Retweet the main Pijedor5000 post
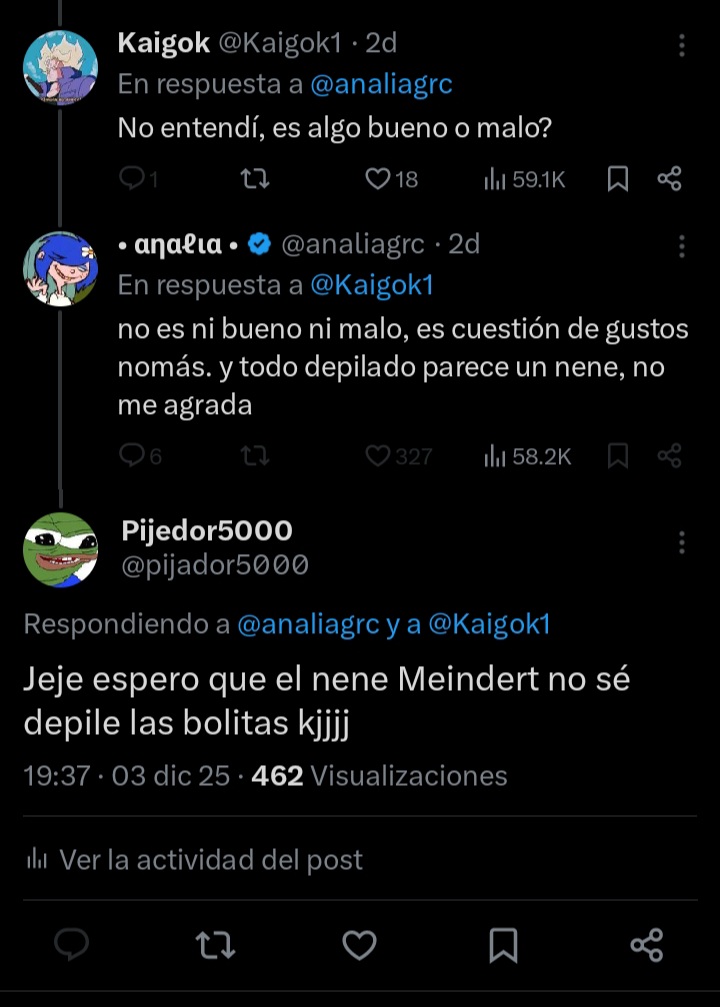720x1007 pixels. click(215, 944)
